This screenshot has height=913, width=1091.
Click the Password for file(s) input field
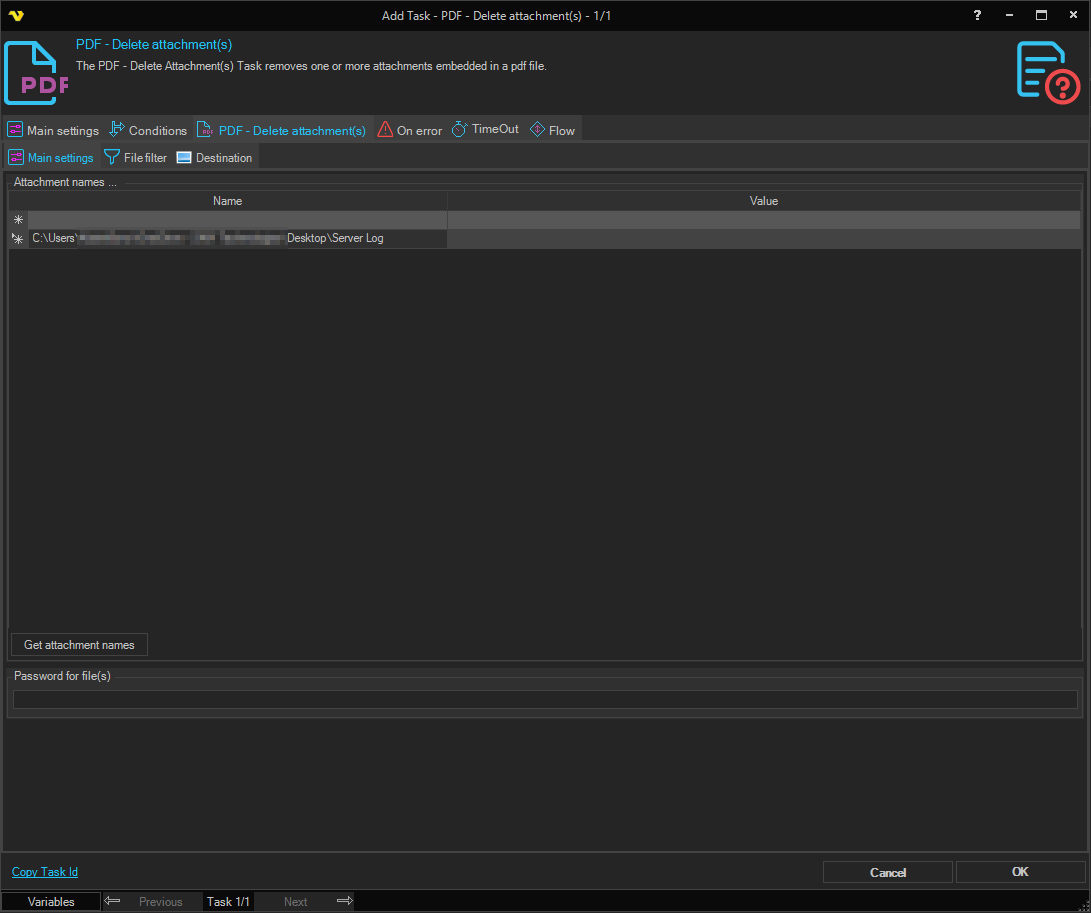tap(545, 699)
